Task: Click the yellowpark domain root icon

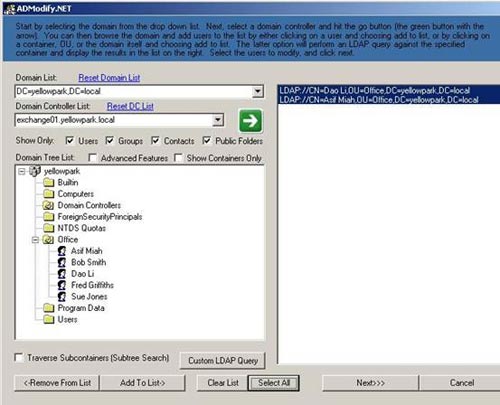Action: point(35,171)
